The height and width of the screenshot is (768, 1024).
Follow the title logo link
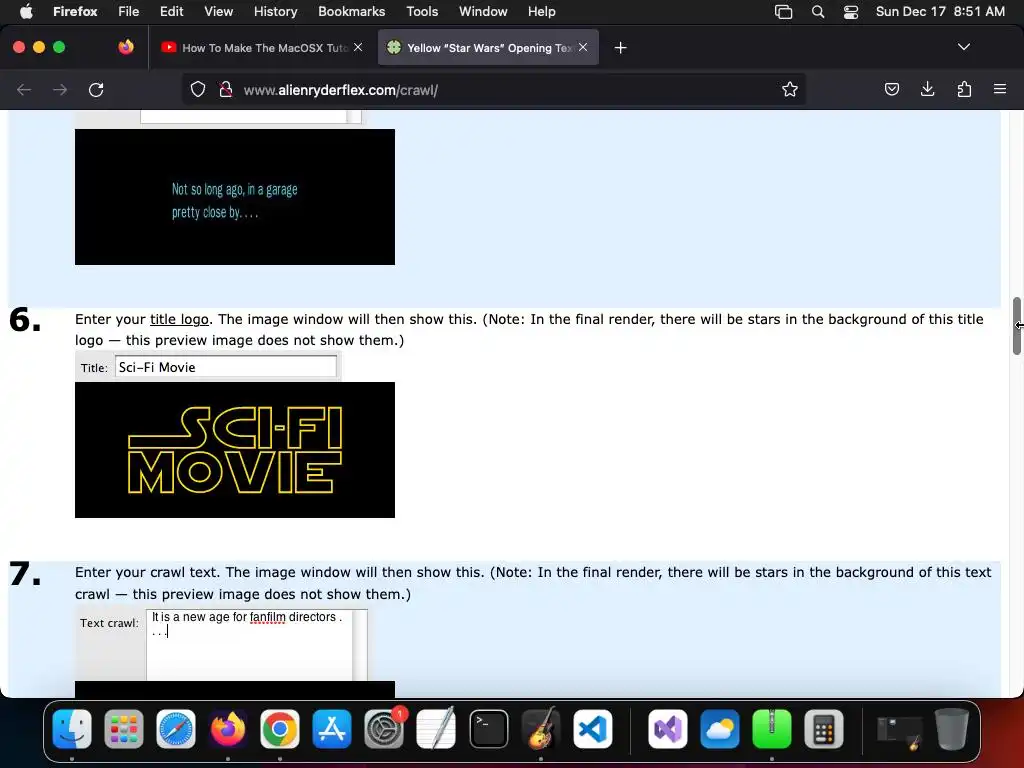pos(179,319)
